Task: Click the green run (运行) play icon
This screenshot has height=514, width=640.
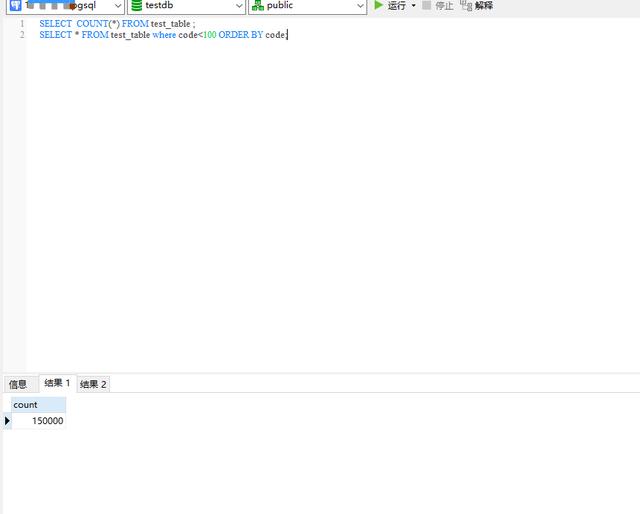Action: click(x=379, y=5)
